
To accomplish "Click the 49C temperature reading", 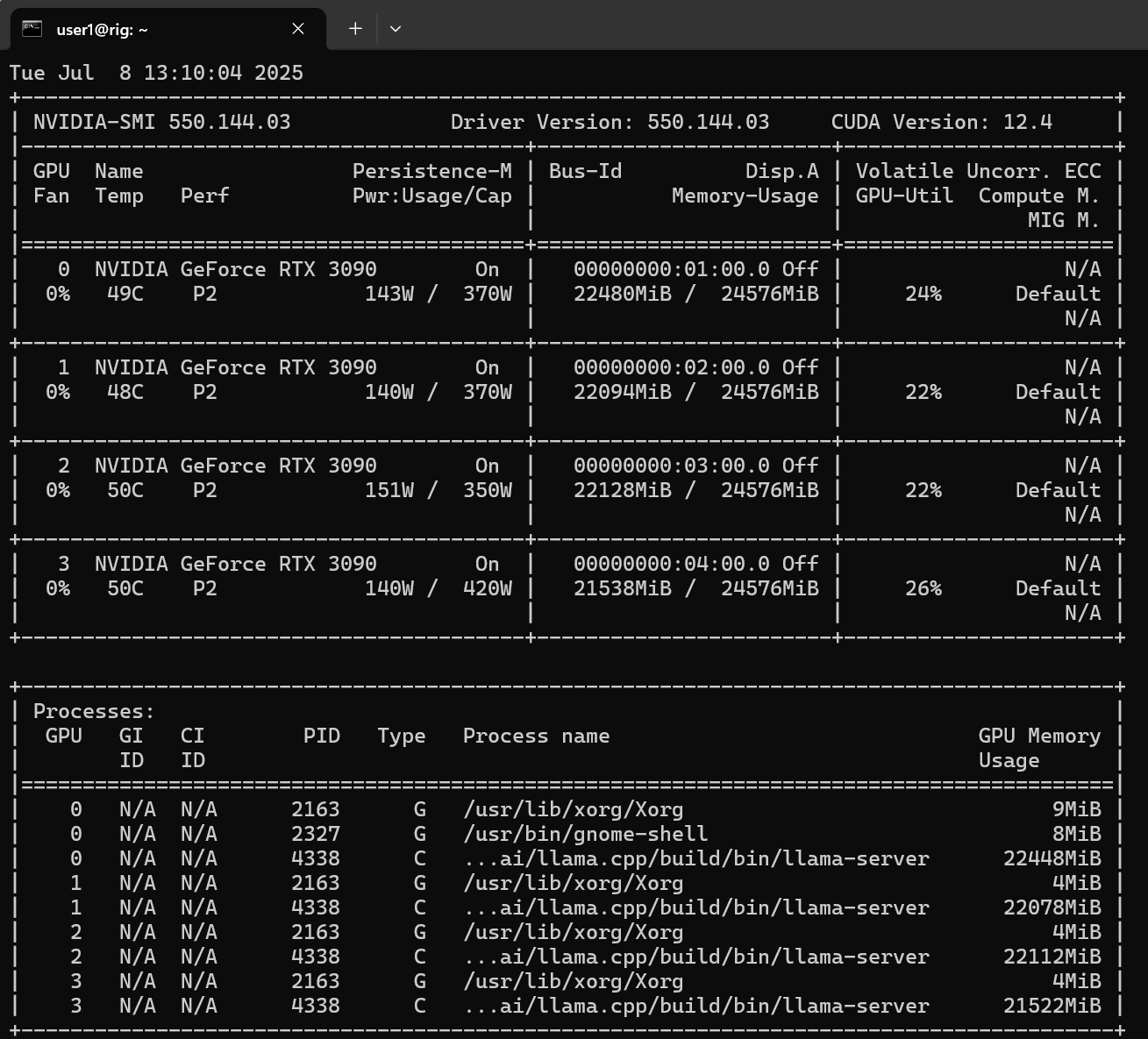I will (125, 295).
